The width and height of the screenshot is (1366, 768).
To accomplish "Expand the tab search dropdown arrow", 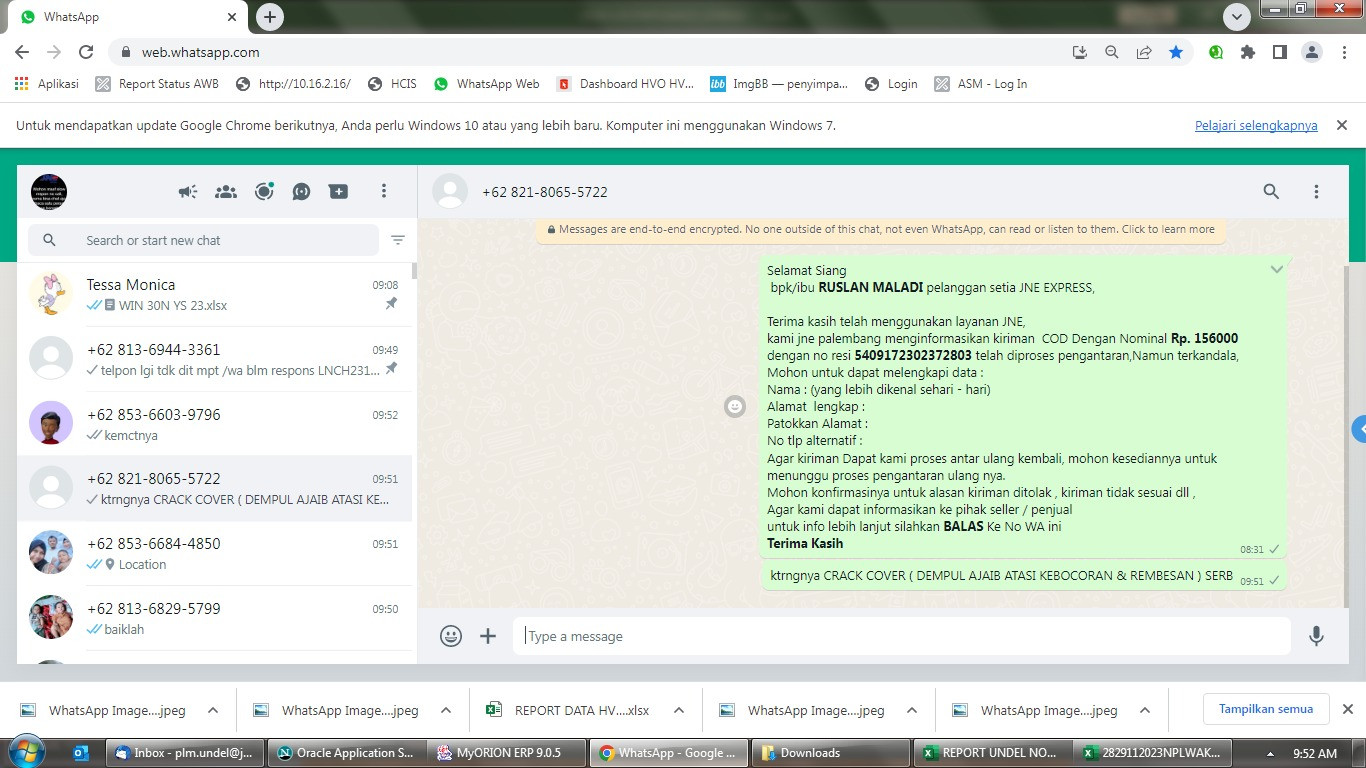I will click(1237, 17).
